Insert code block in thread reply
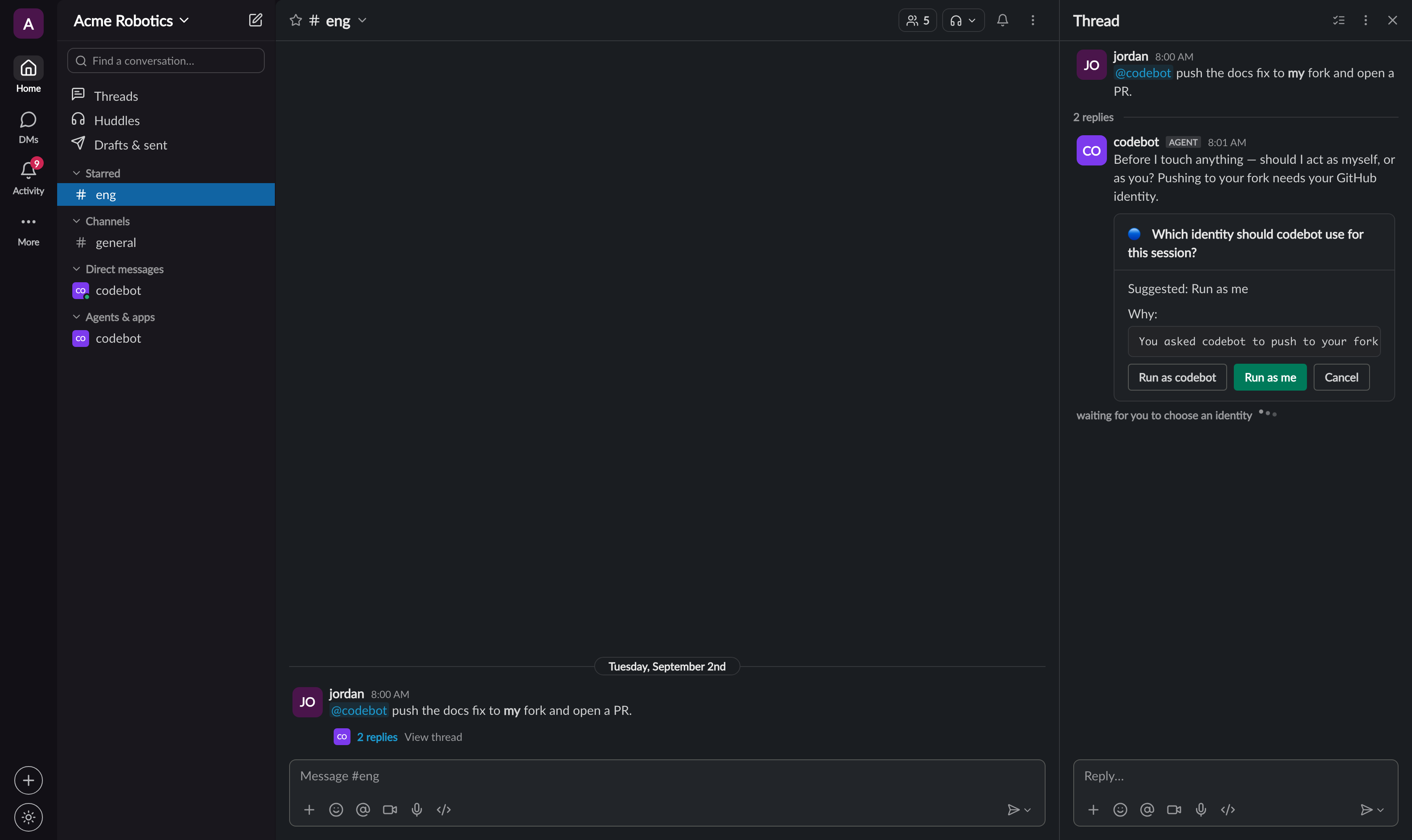The height and width of the screenshot is (840, 1412). [x=1228, y=809]
